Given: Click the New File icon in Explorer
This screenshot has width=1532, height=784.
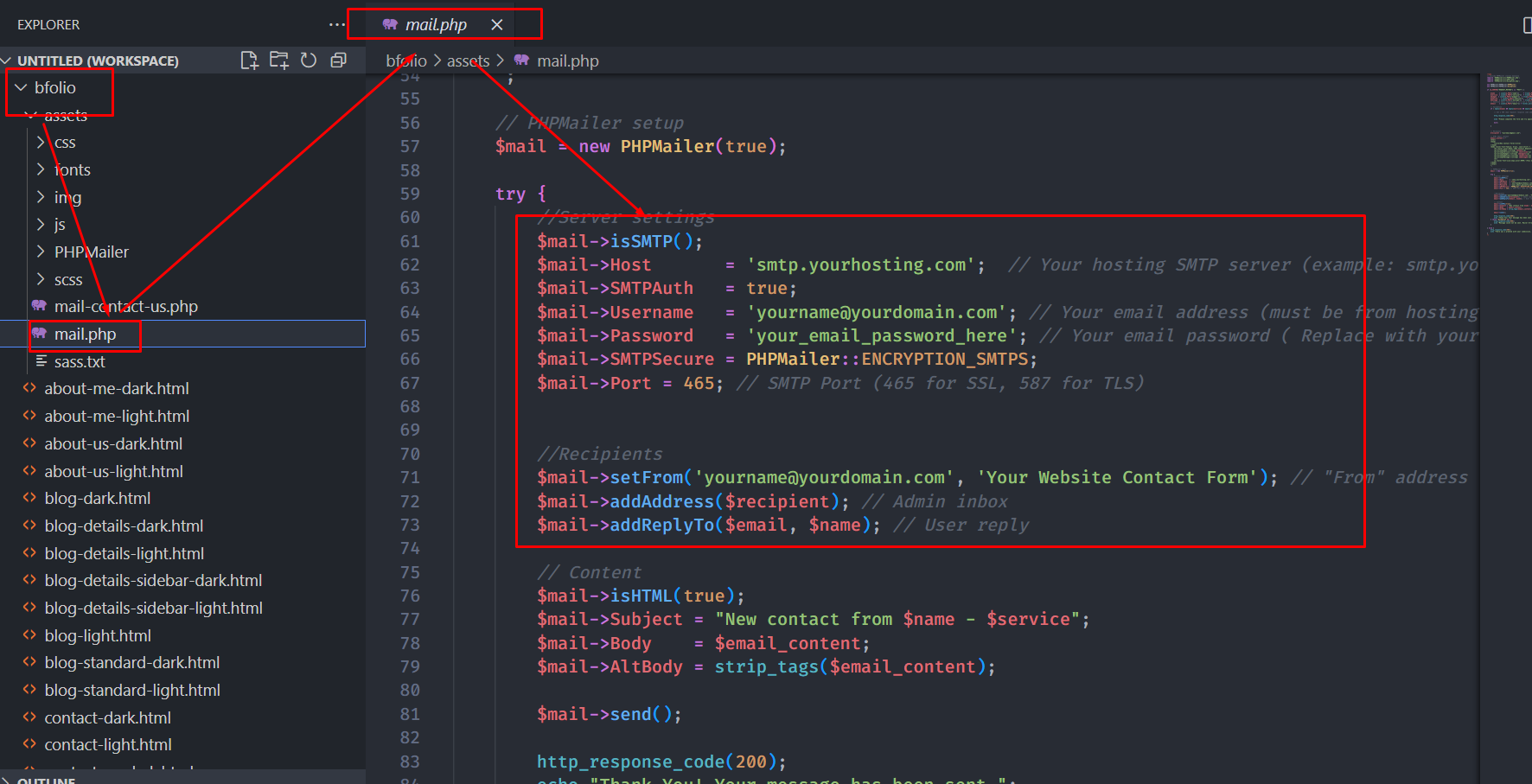Looking at the screenshot, I should (249, 61).
